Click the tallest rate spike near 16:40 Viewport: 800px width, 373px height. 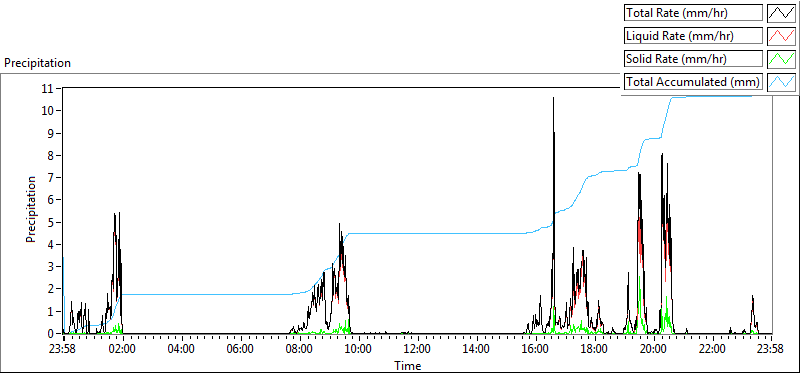[x=554, y=98]
